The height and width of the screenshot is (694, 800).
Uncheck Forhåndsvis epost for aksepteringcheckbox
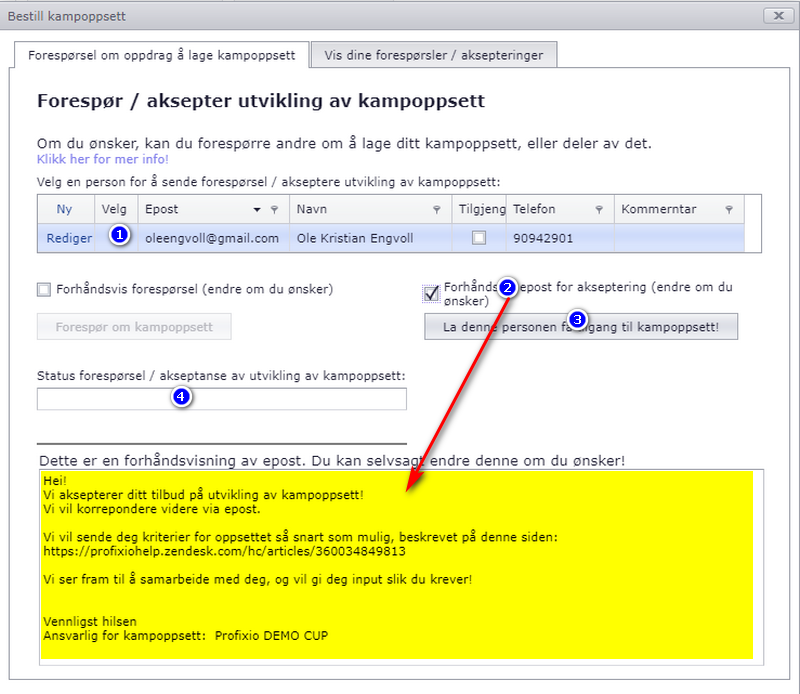(x=431, y=293)
